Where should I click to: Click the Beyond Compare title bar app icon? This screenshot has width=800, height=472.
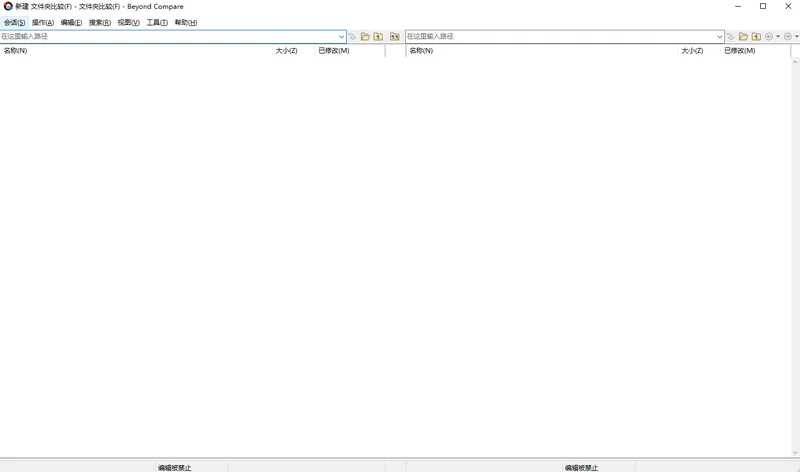tap(8, 6)
